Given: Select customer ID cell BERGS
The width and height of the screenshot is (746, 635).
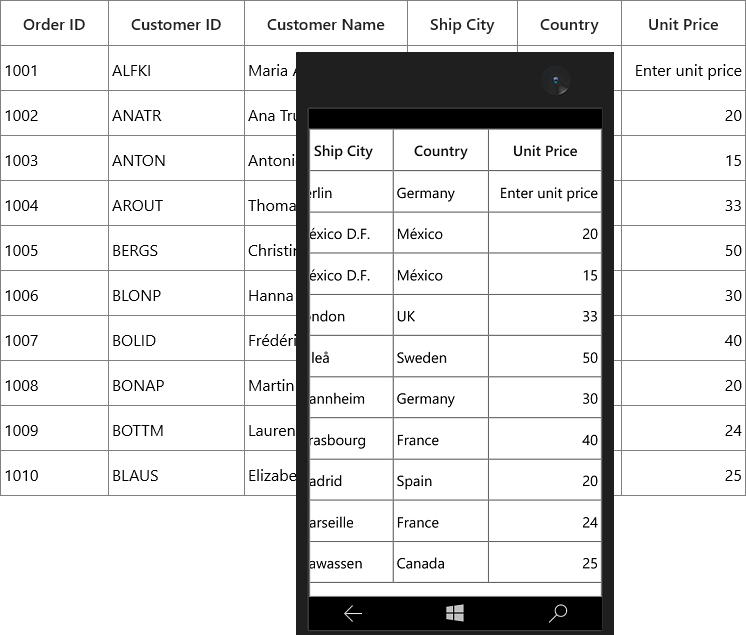Looking at the screenshot, I should click(177, 248).
